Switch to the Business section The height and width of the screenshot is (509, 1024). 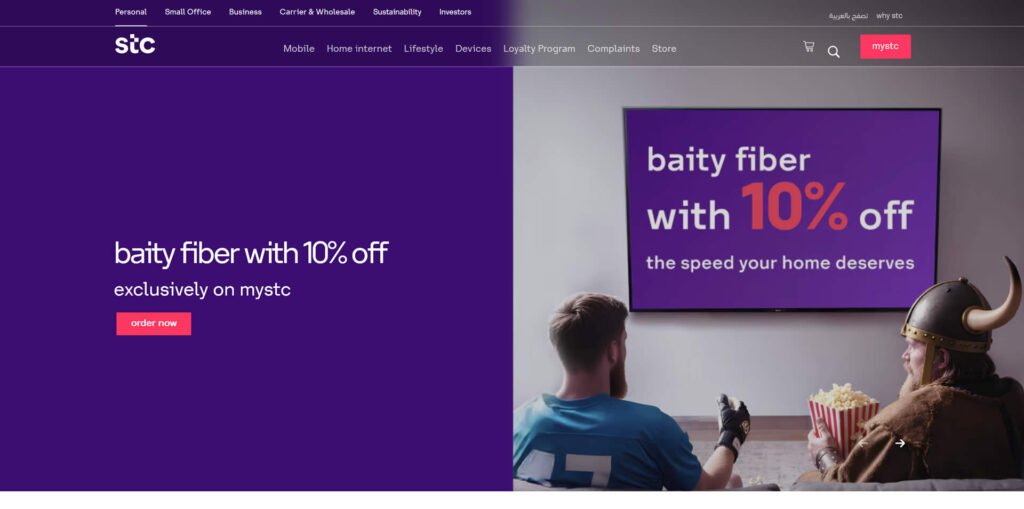pyautogui.click(x=245, y=12)
